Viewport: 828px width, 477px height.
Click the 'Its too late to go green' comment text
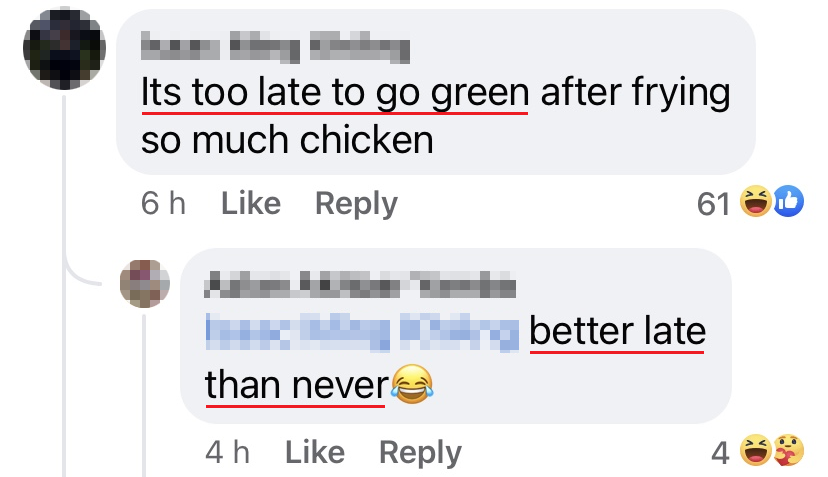coord(335,92)
